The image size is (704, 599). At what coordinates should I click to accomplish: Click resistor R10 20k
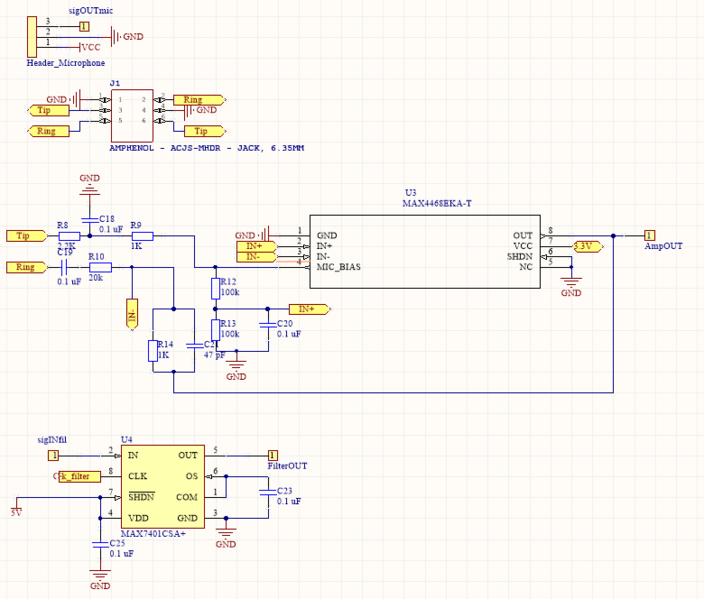[99, 267]
